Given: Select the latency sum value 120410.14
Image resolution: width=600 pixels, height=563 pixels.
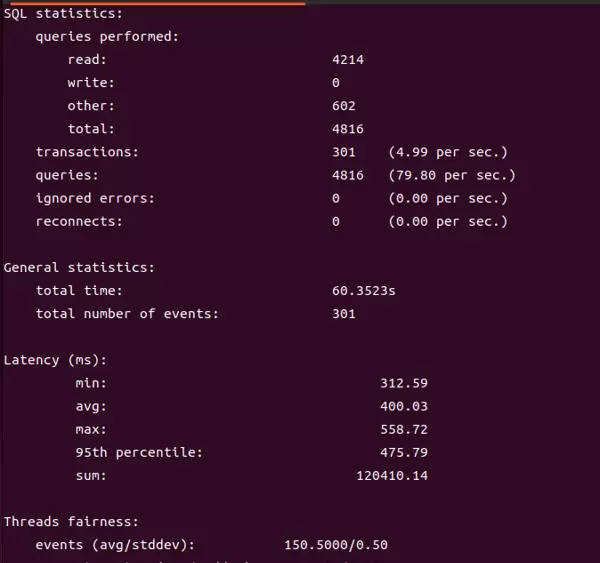Looking at the screenshot, I should tap(392, 476).
